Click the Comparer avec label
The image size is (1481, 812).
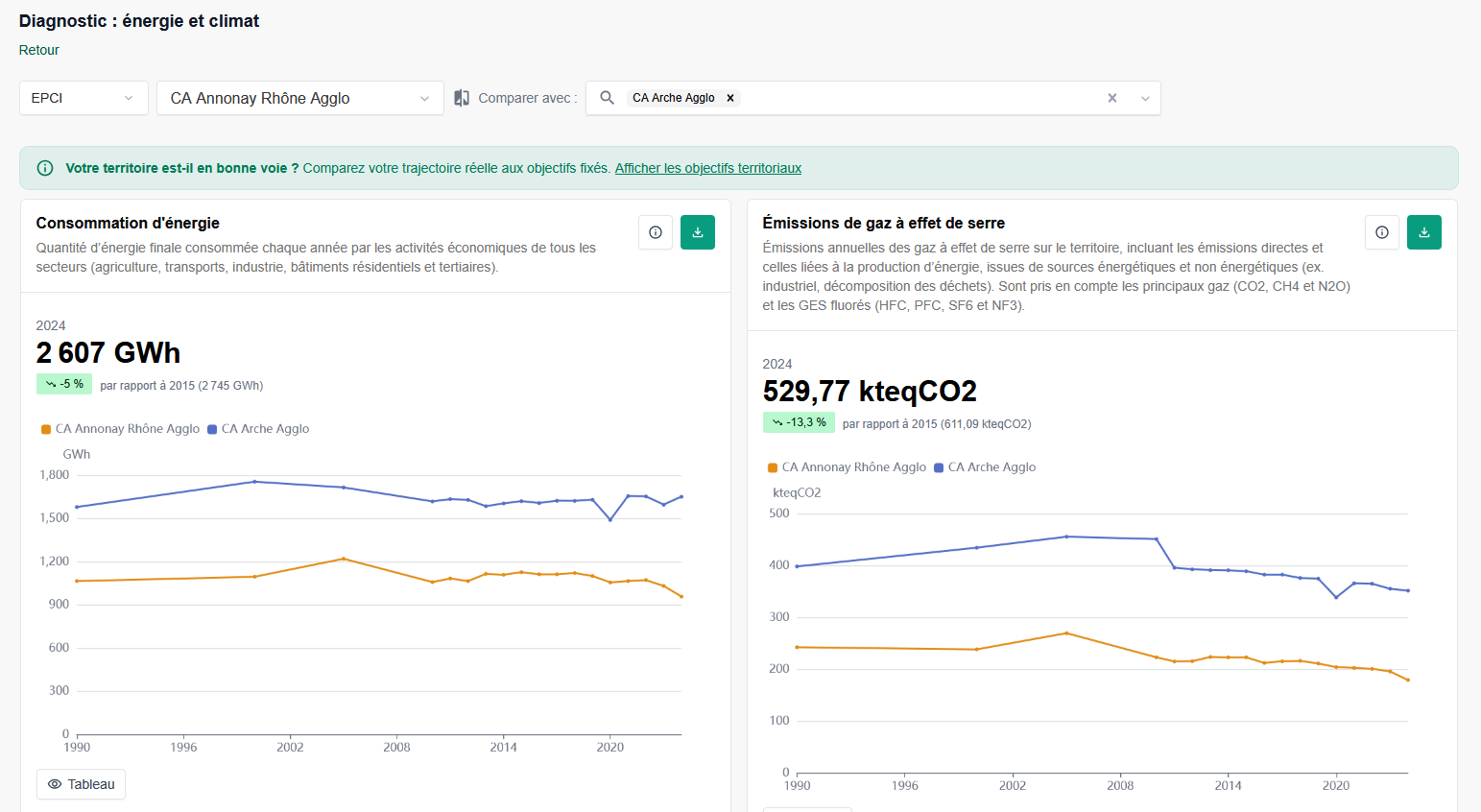pyautogui.click(x=528, y=98)
